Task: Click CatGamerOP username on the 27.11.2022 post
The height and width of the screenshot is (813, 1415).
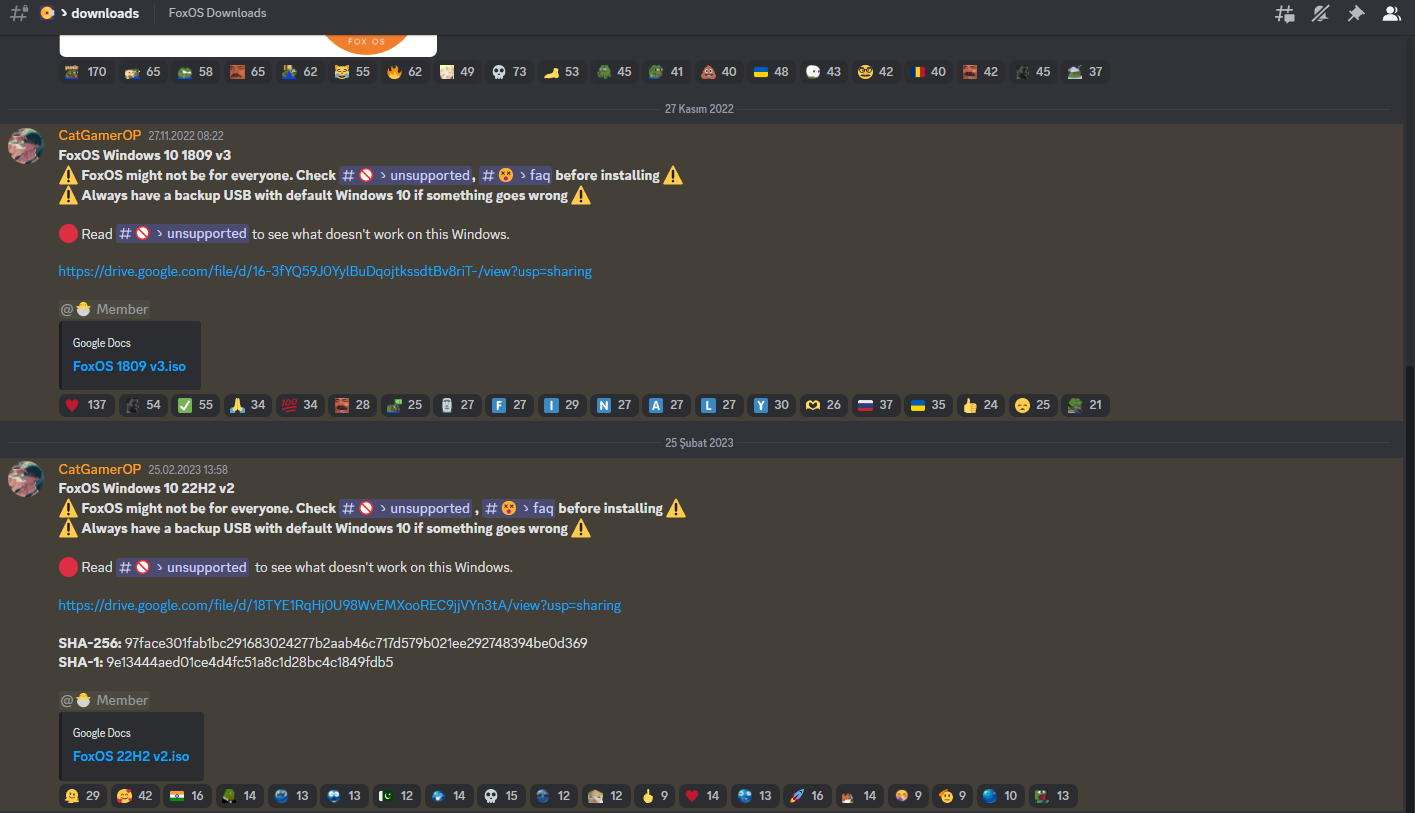Action: tap(100, 135)
